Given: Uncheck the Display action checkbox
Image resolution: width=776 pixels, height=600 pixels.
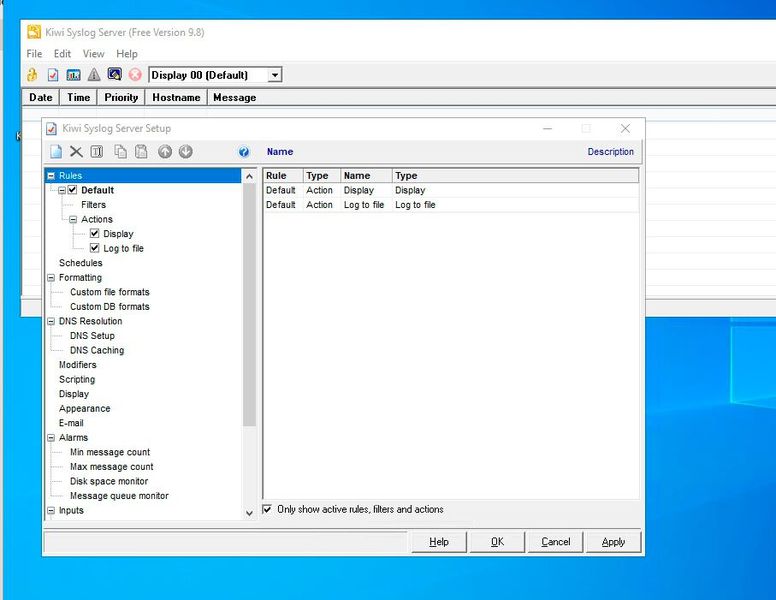Looking at the screenshot, I should click(95, 234).
